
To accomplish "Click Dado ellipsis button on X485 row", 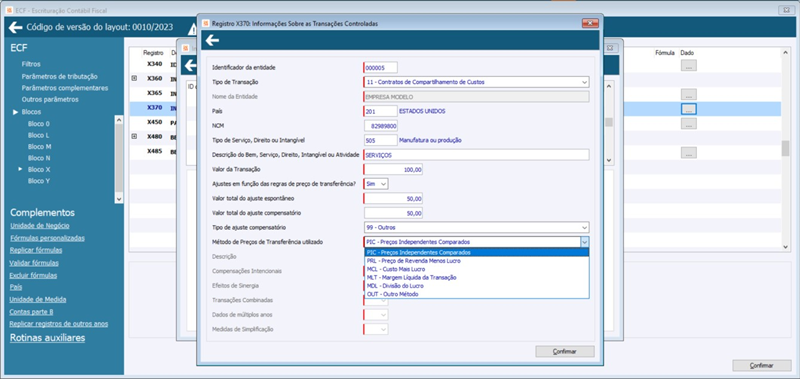I will (x=688, y=152).
